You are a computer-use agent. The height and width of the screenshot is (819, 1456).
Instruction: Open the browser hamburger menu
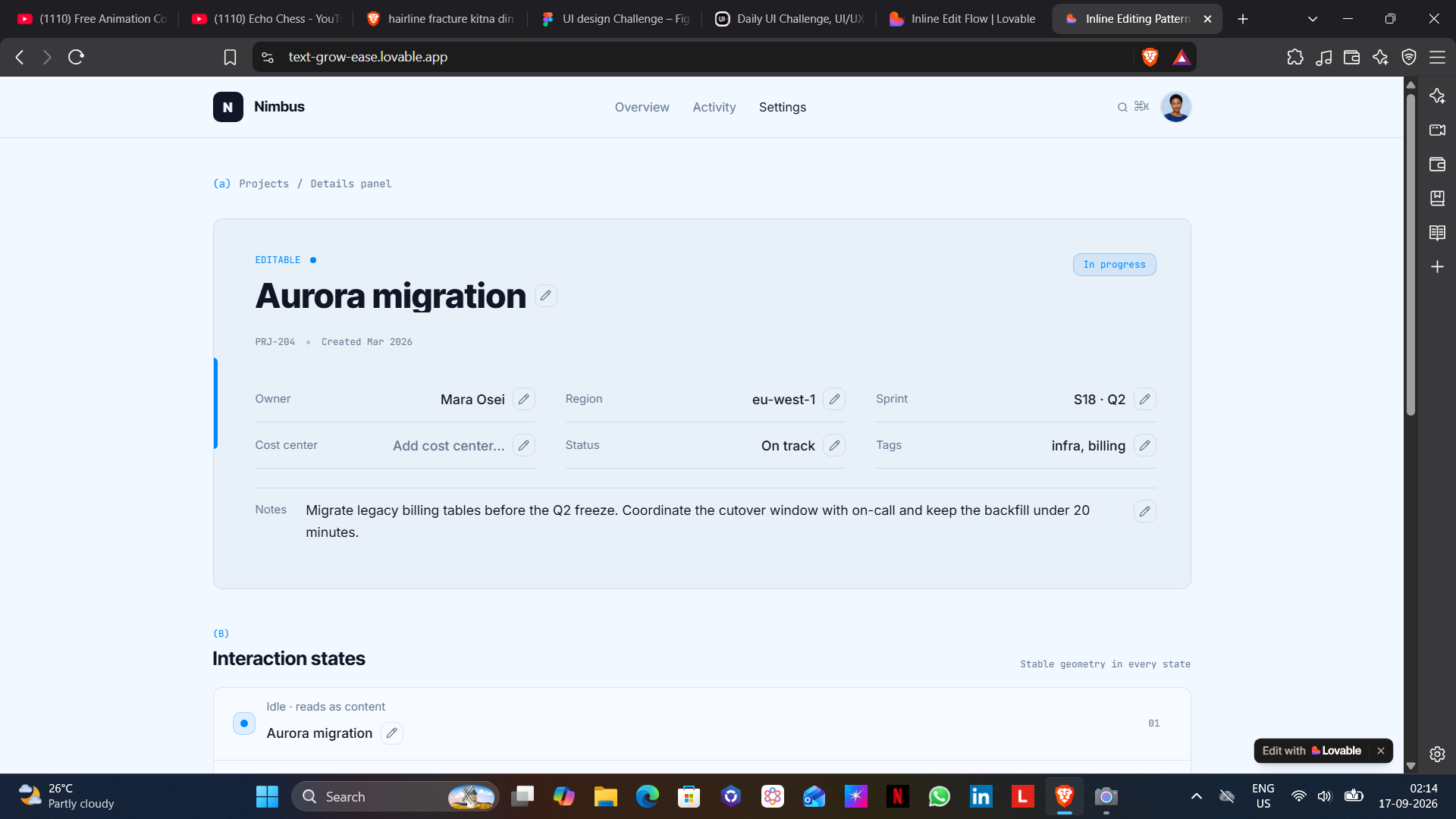click(x=1437, y=57)
